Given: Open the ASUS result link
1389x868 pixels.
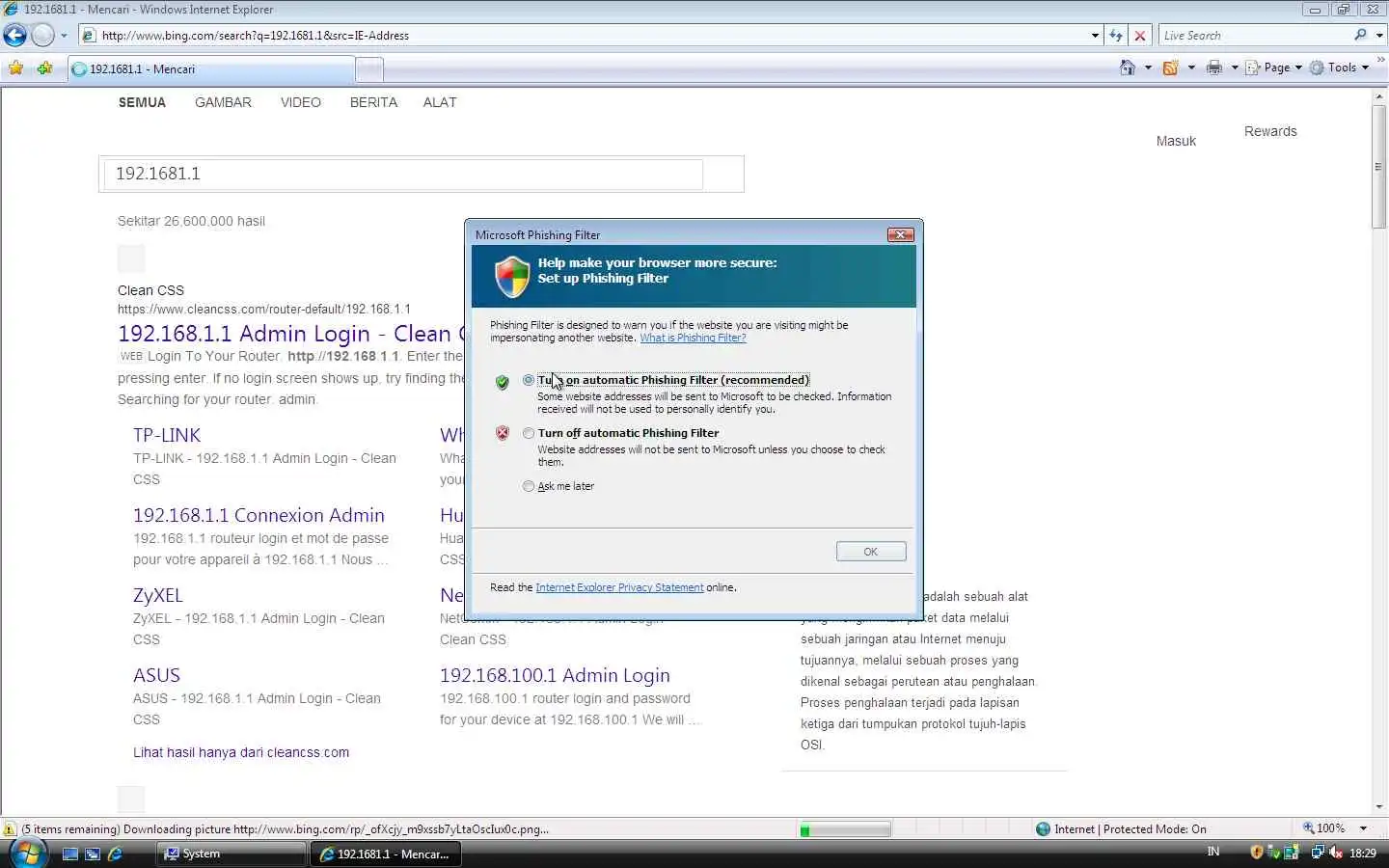Looking at the screenshot, I should tap(156, 675).
